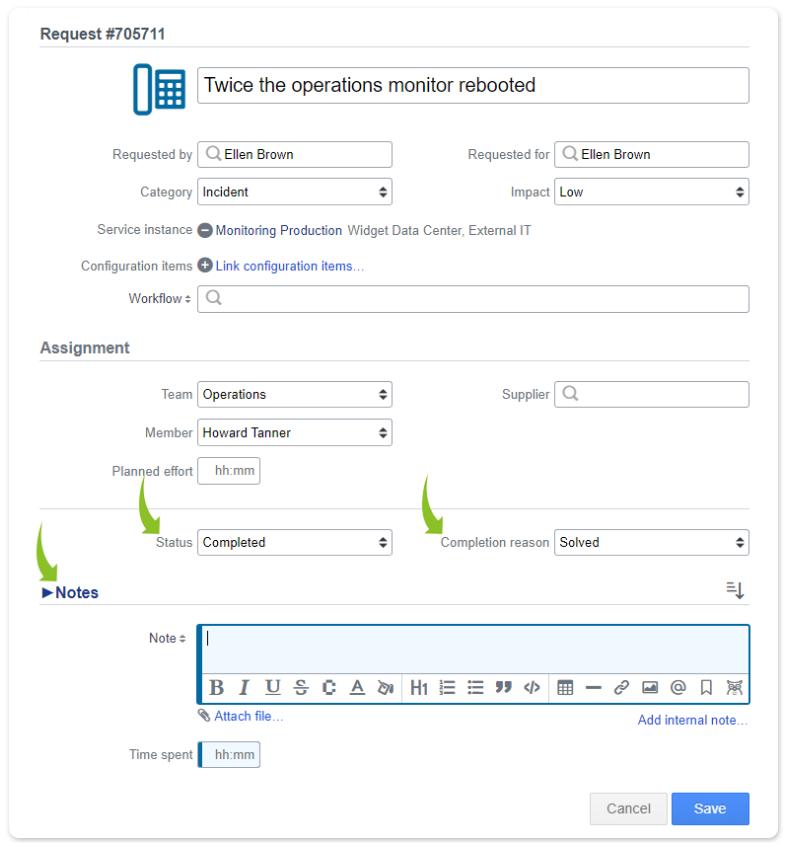Click the dashed-outline format icon beside strikethrough

coord(329,688)
